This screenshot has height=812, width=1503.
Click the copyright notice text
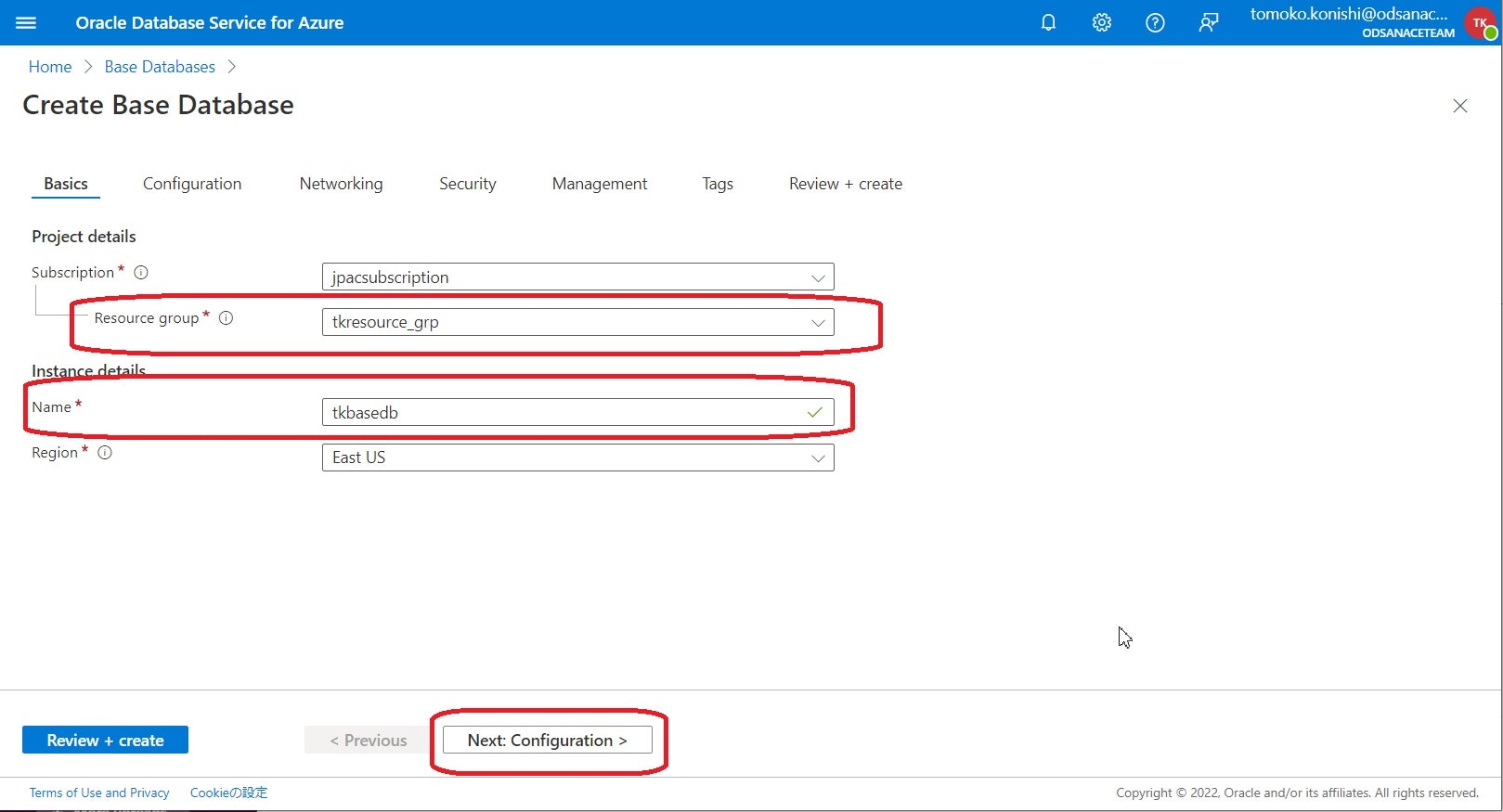tap(1297, 793)
